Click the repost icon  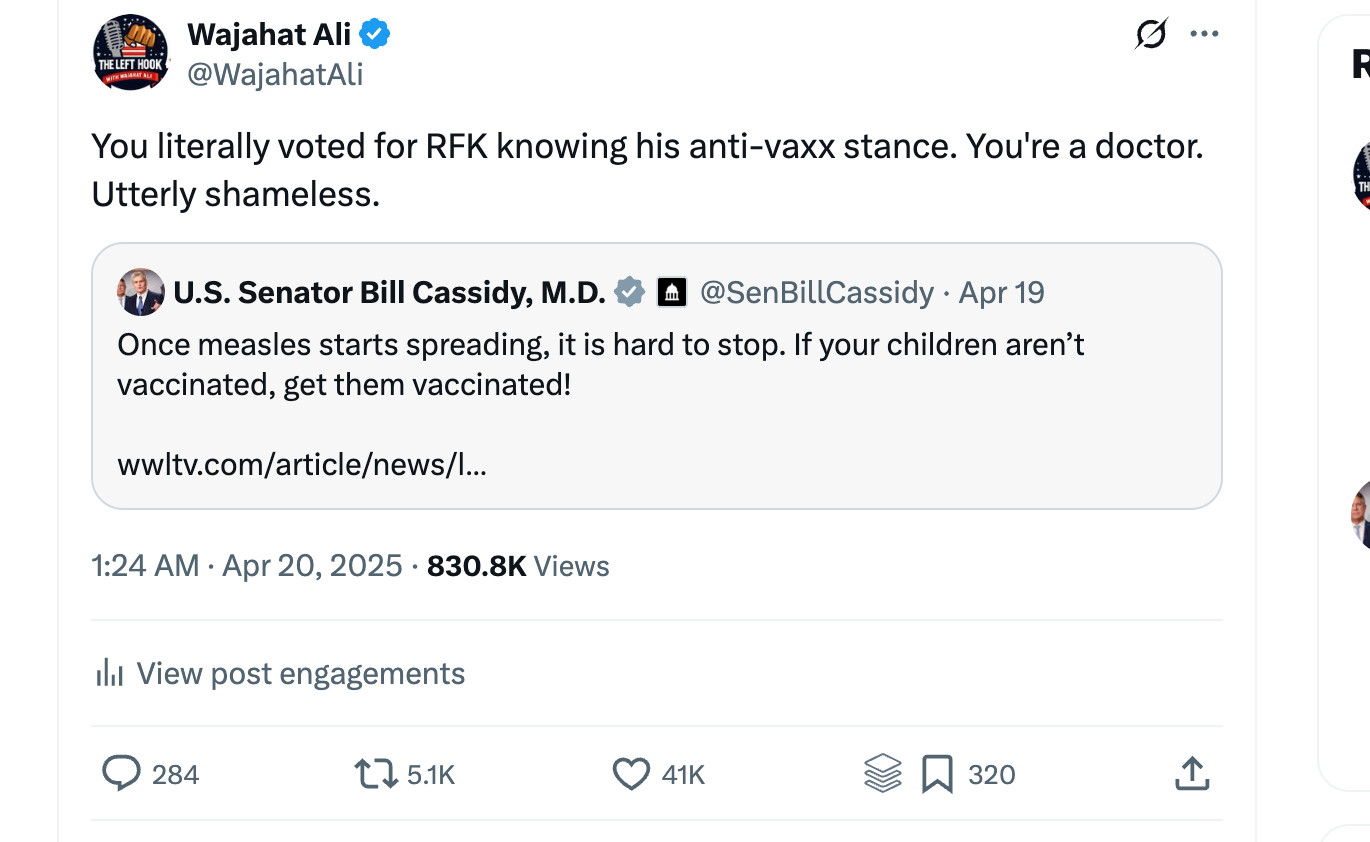[x=374, y=774]
